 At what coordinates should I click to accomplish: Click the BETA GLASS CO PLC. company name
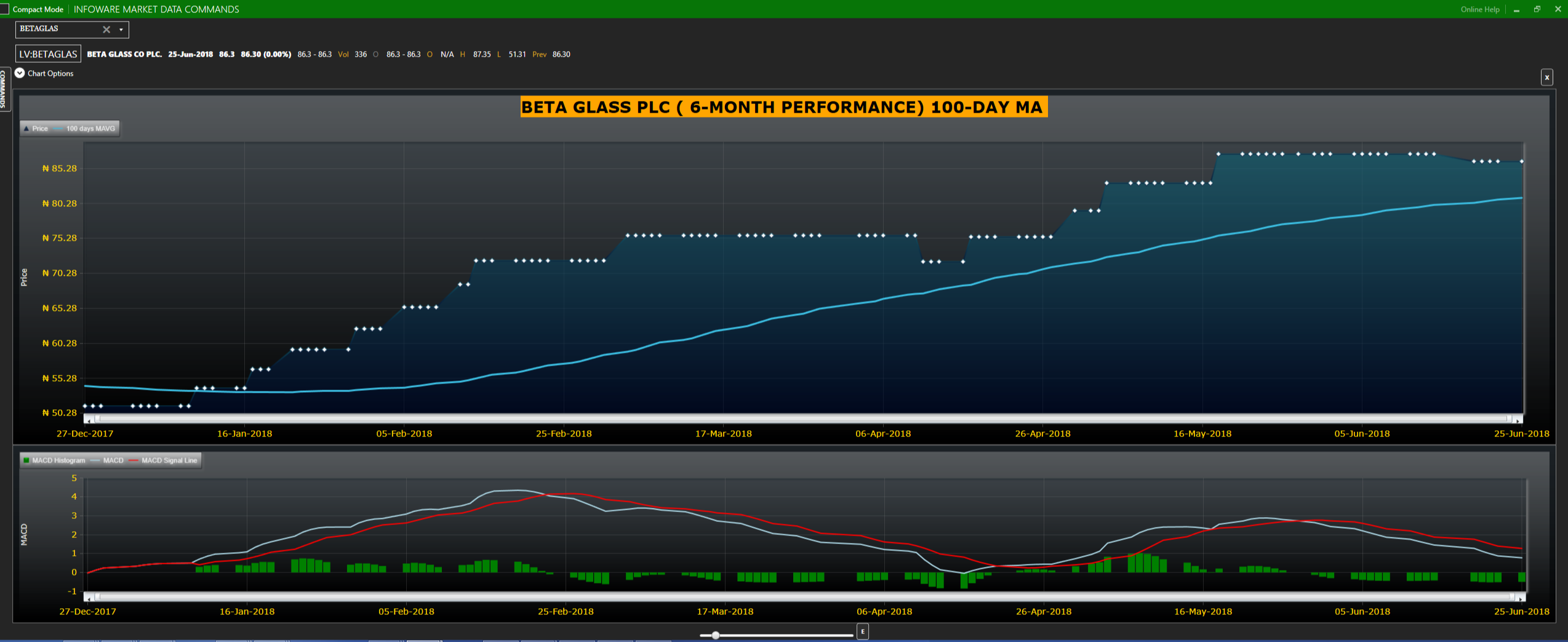click(124, 54)
